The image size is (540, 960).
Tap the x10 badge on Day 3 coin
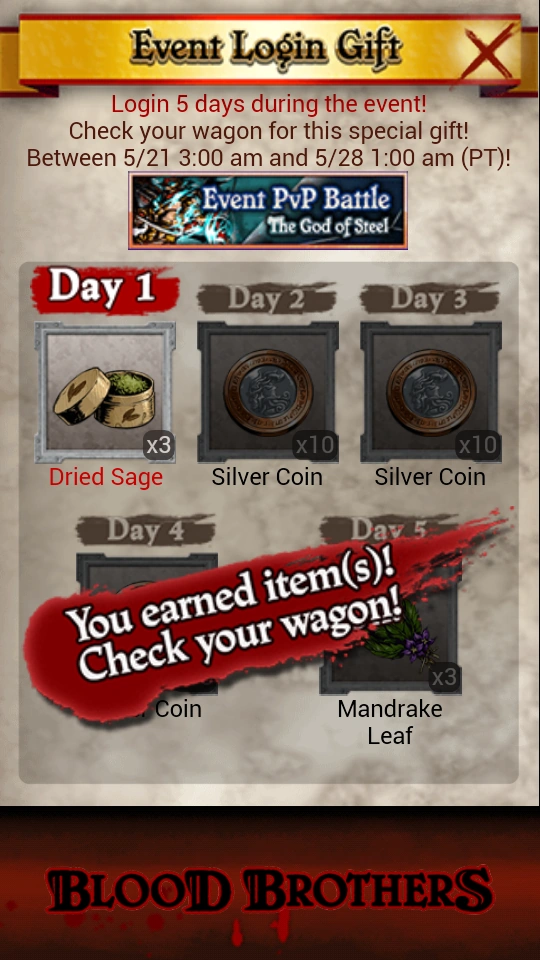[478, 445]
